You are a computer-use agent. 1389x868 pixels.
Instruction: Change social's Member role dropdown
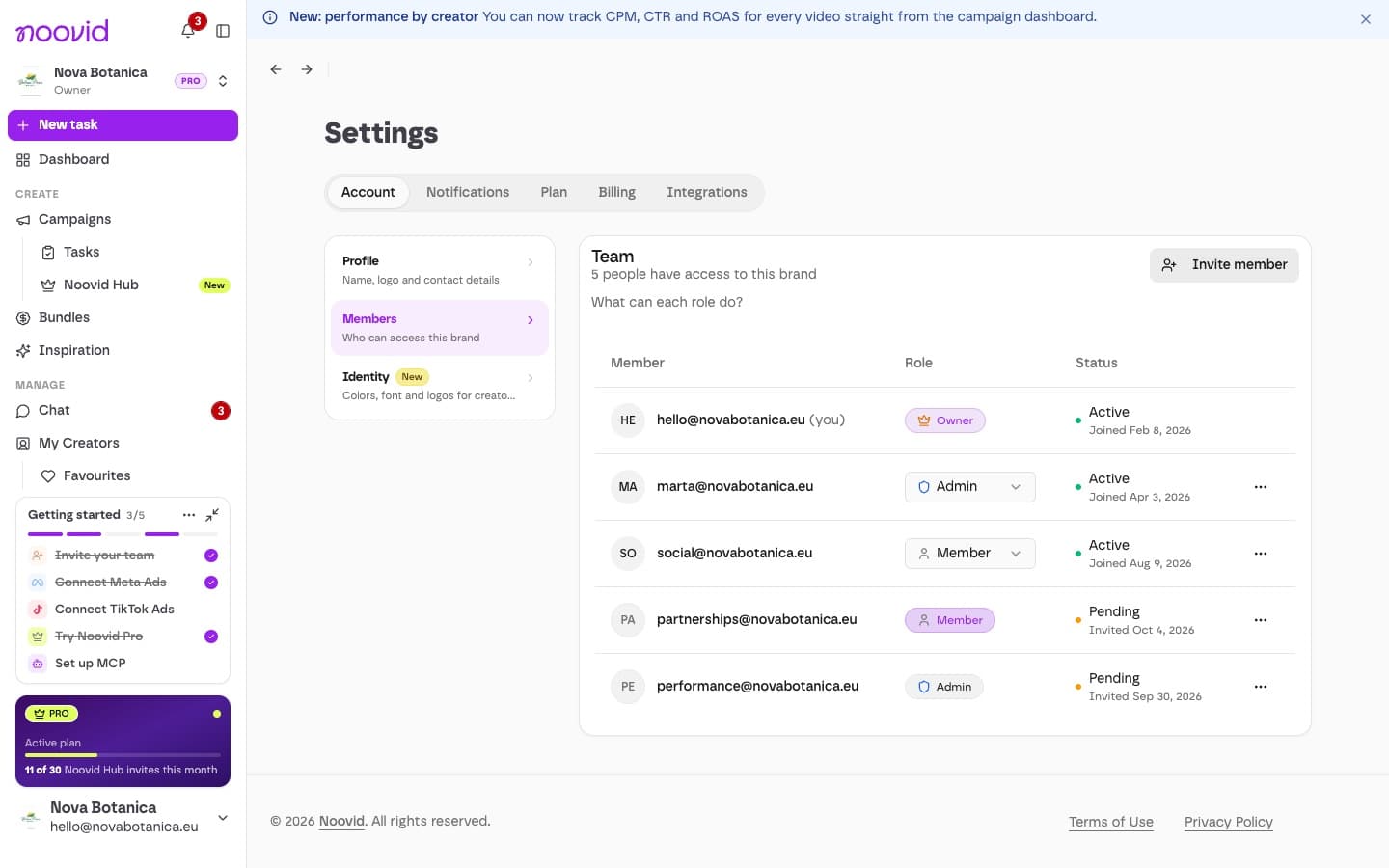coord(969,554)
